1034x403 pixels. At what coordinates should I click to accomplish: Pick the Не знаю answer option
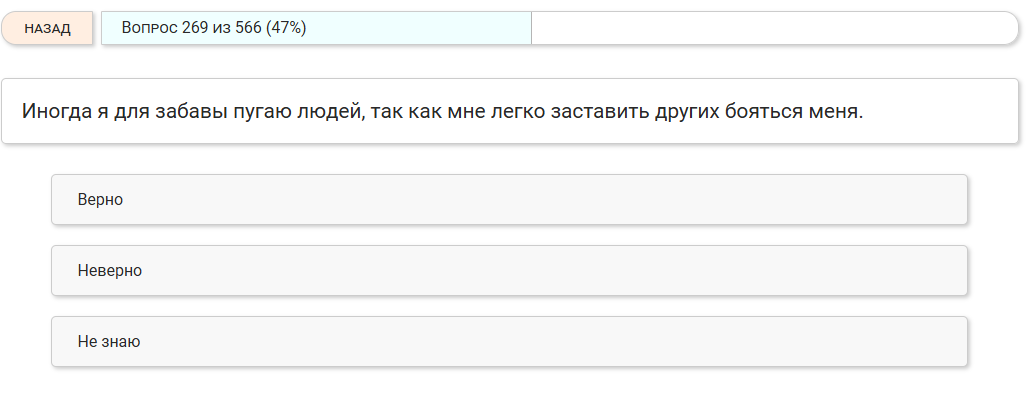pyautogui.click(x=509, y=342)
